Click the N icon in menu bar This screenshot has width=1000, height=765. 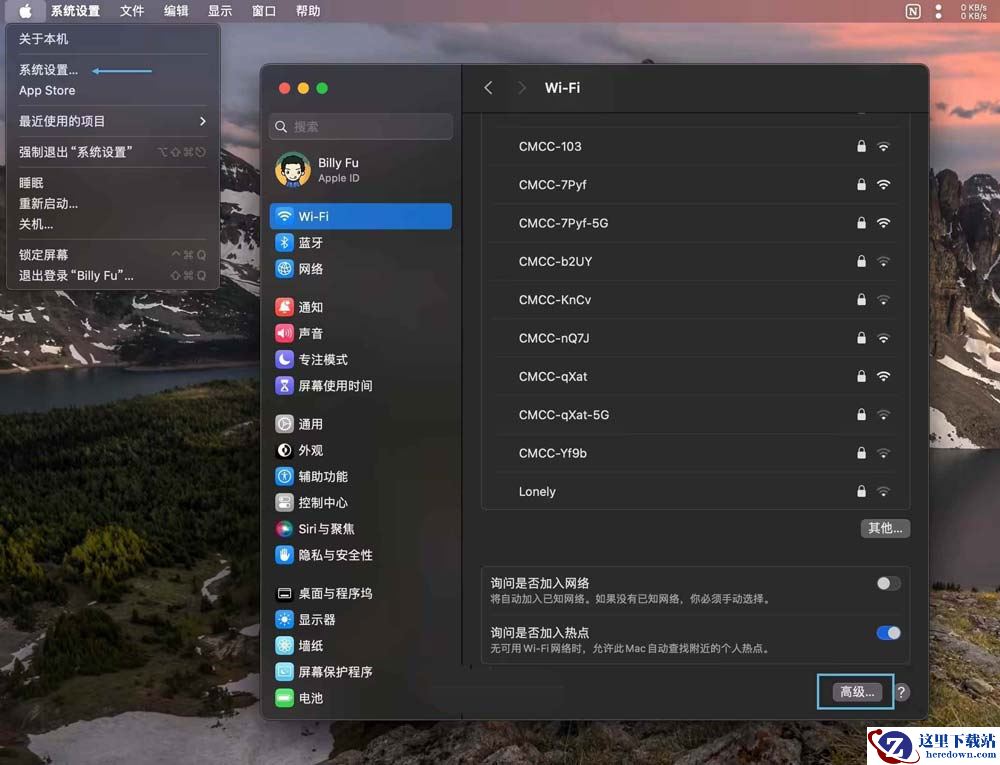913,11
